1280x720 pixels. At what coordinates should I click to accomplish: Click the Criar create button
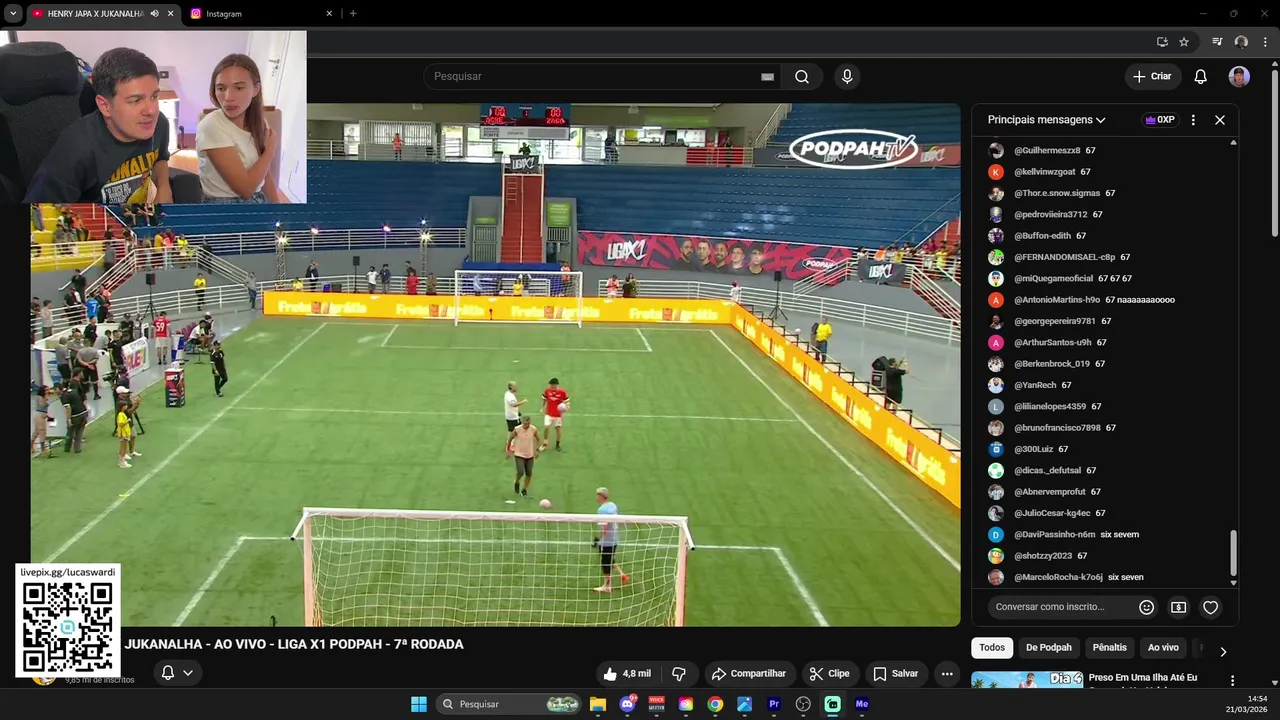pyautogui.click(x=1152, y=77)
